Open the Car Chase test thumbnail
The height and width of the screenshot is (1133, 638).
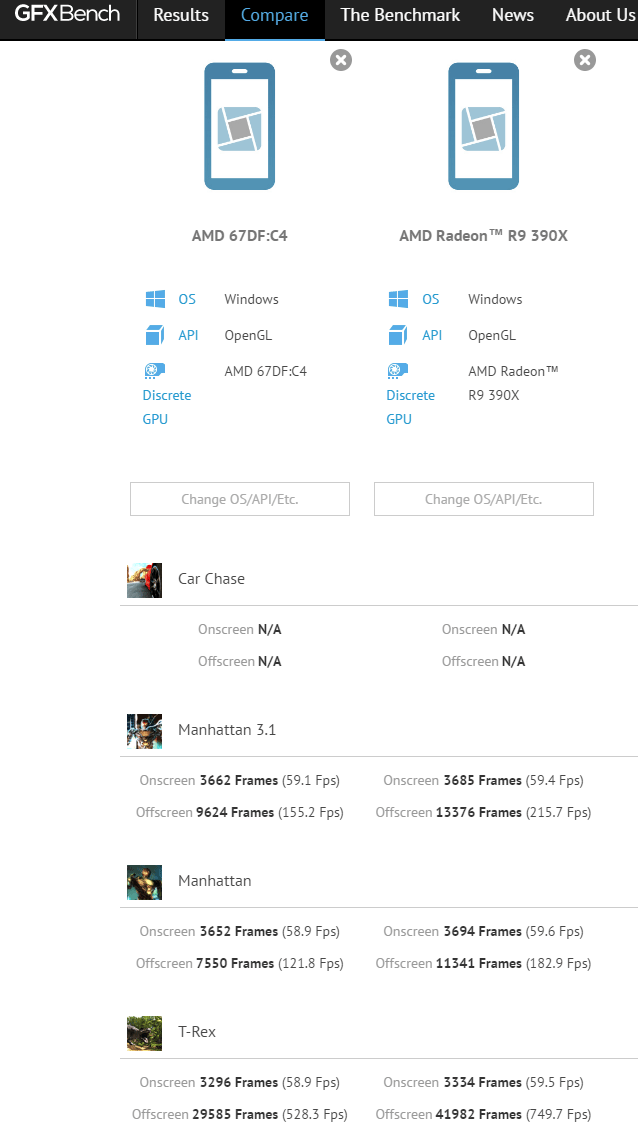pyautogui.click(x=144, y=580)
